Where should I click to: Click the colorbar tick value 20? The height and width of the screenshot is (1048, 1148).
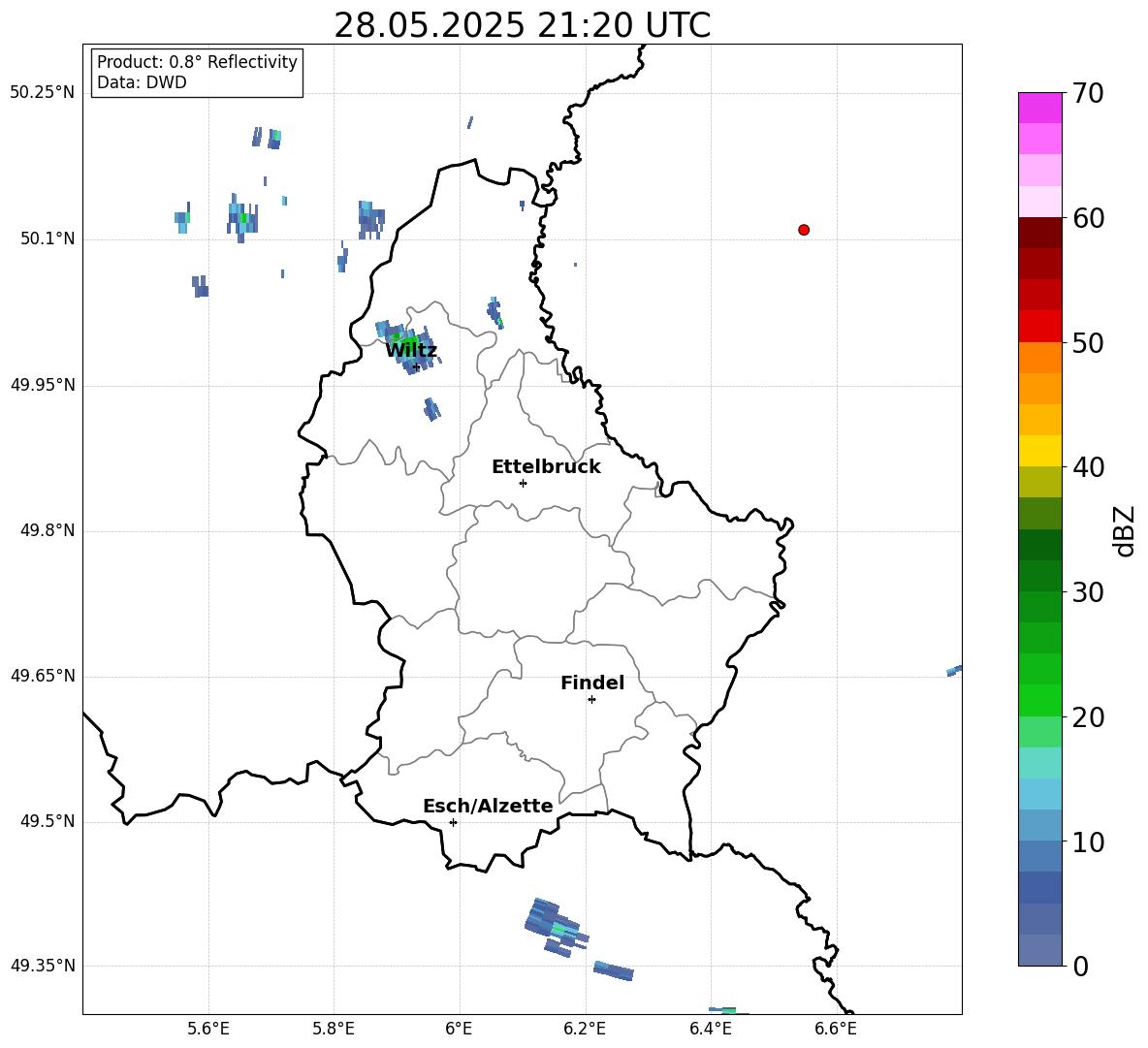pyautogui.click(x=1088, y=717)
